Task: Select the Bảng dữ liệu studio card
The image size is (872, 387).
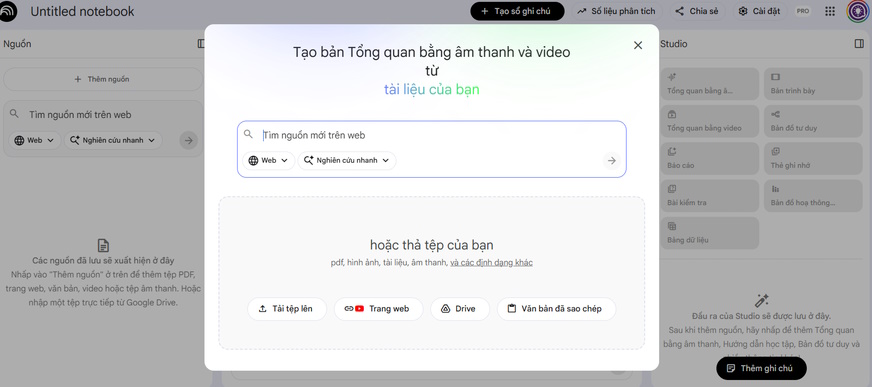Action: click(709, 233)
